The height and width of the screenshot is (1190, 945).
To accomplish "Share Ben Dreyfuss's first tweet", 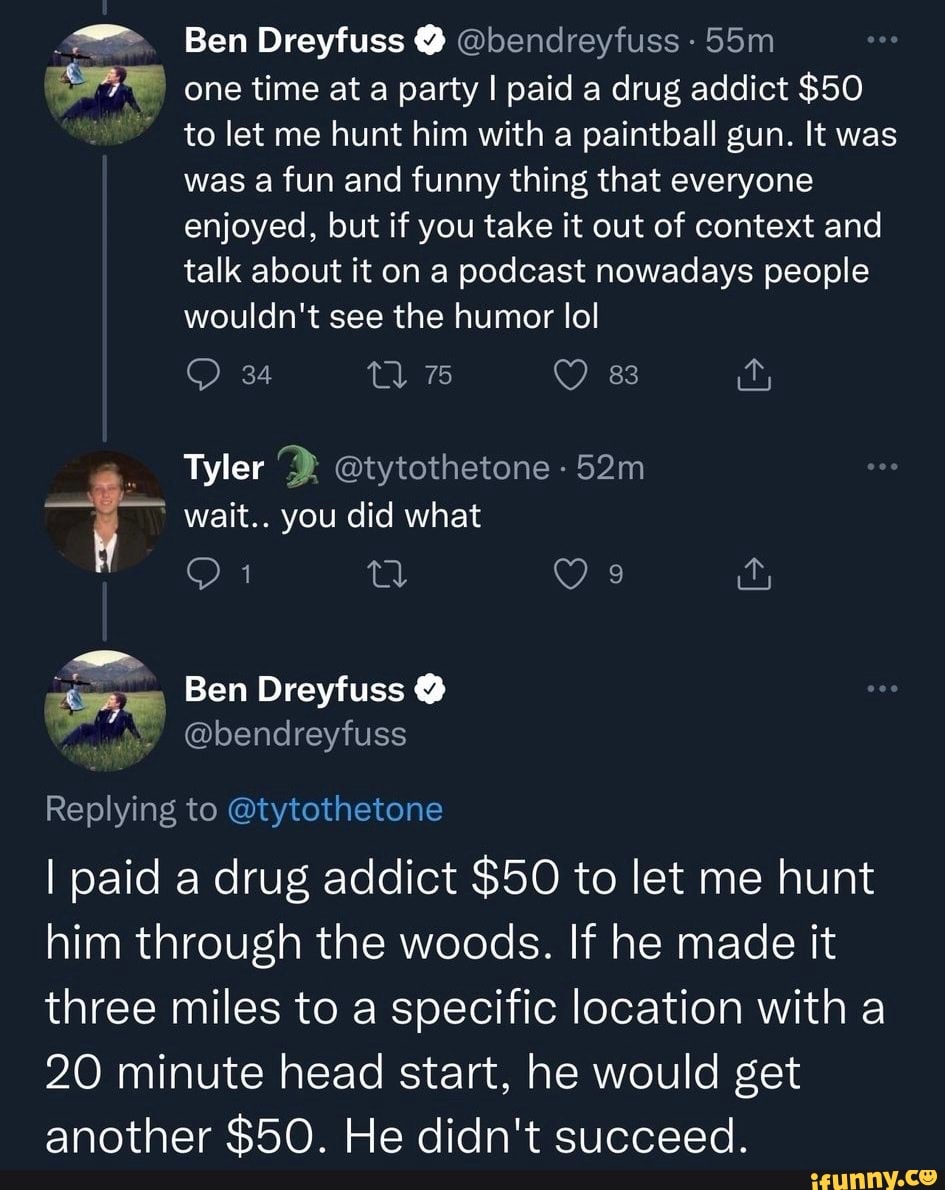I will pos(749,376).
